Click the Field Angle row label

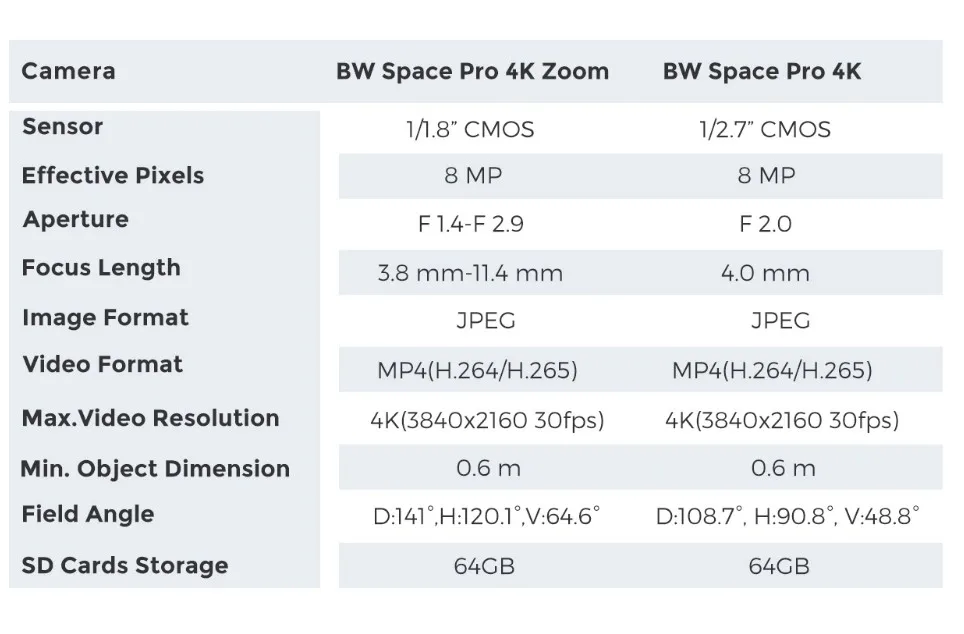tap(88, 514)
